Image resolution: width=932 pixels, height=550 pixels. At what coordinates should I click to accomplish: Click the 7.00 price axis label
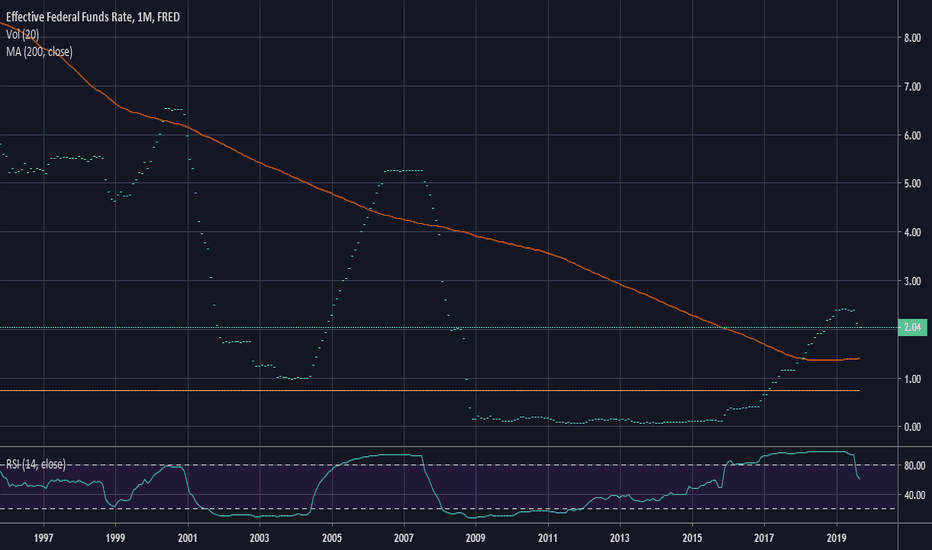coord(912,87)
